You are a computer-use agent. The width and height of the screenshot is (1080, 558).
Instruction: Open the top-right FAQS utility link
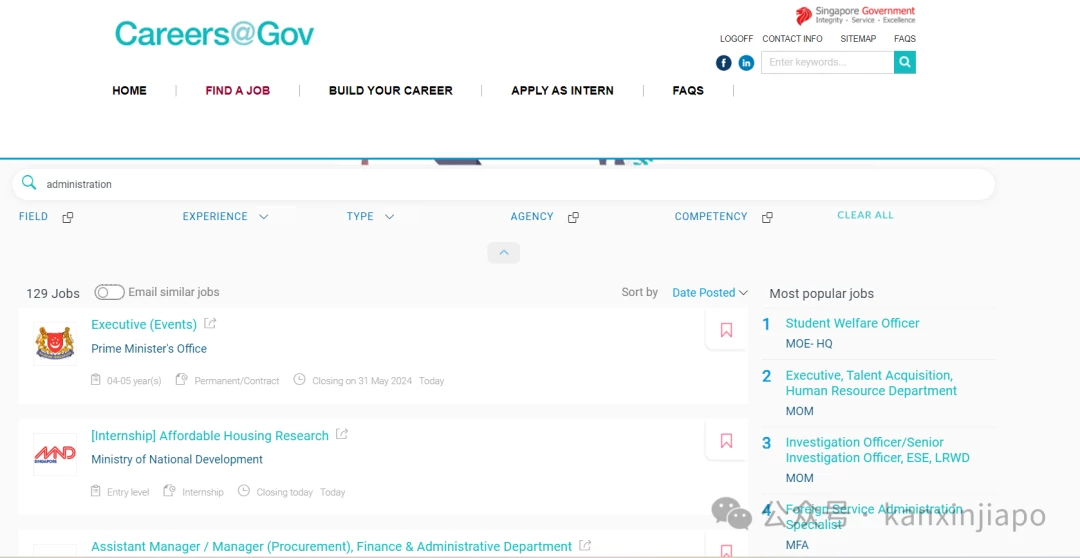click(x=905, y=39)
